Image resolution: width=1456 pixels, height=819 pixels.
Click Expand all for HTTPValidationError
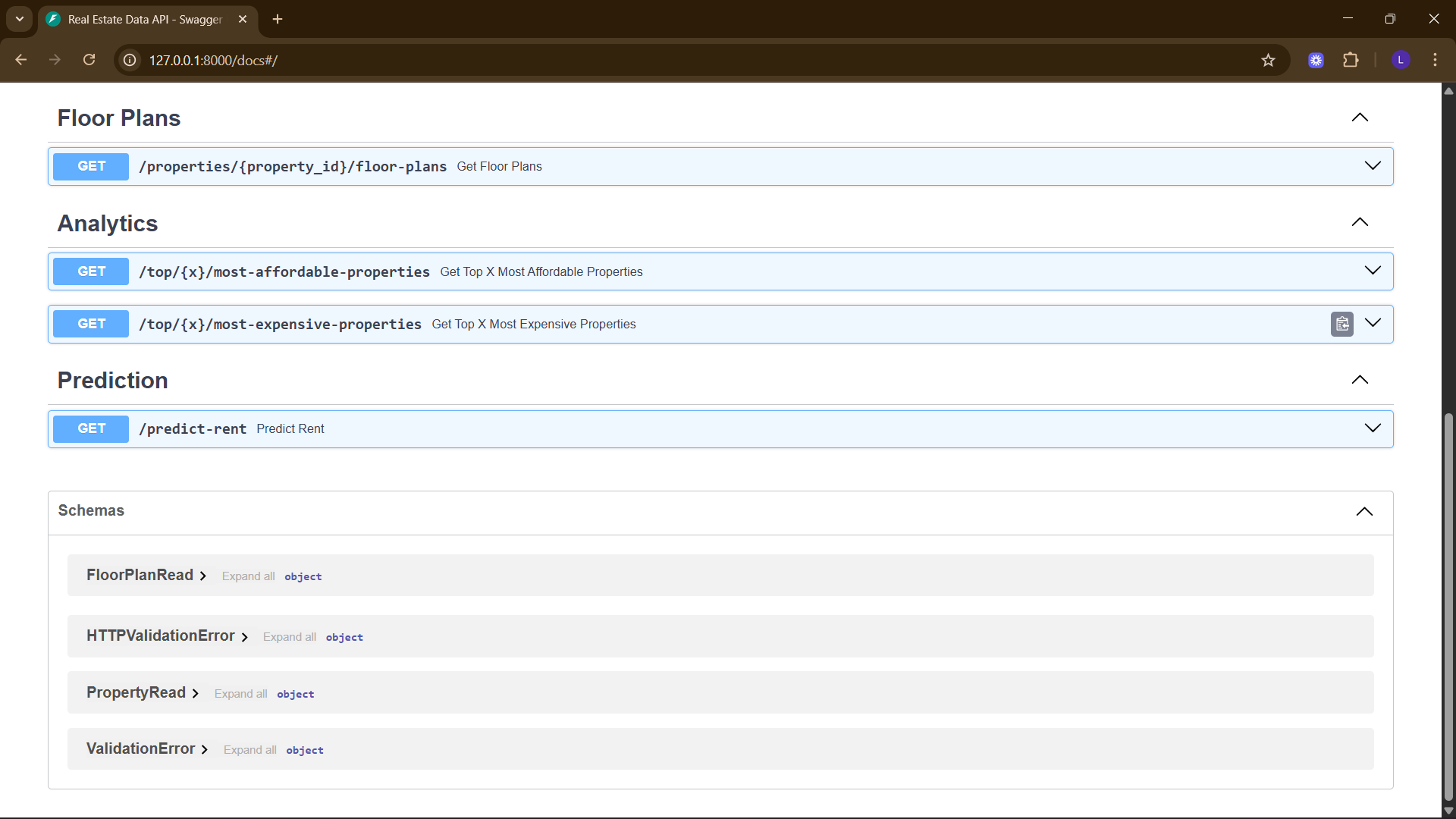[x=289, y=637]
